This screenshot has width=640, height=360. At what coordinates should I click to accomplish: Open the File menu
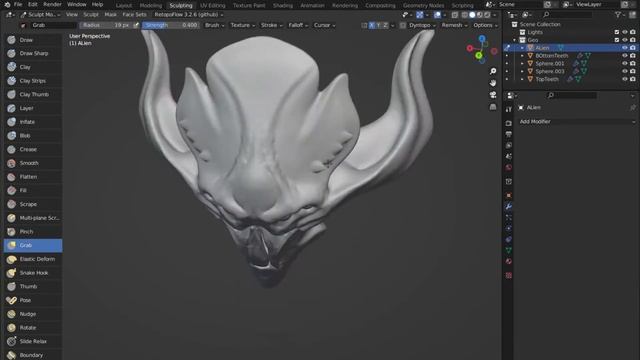tap(18, 4)
